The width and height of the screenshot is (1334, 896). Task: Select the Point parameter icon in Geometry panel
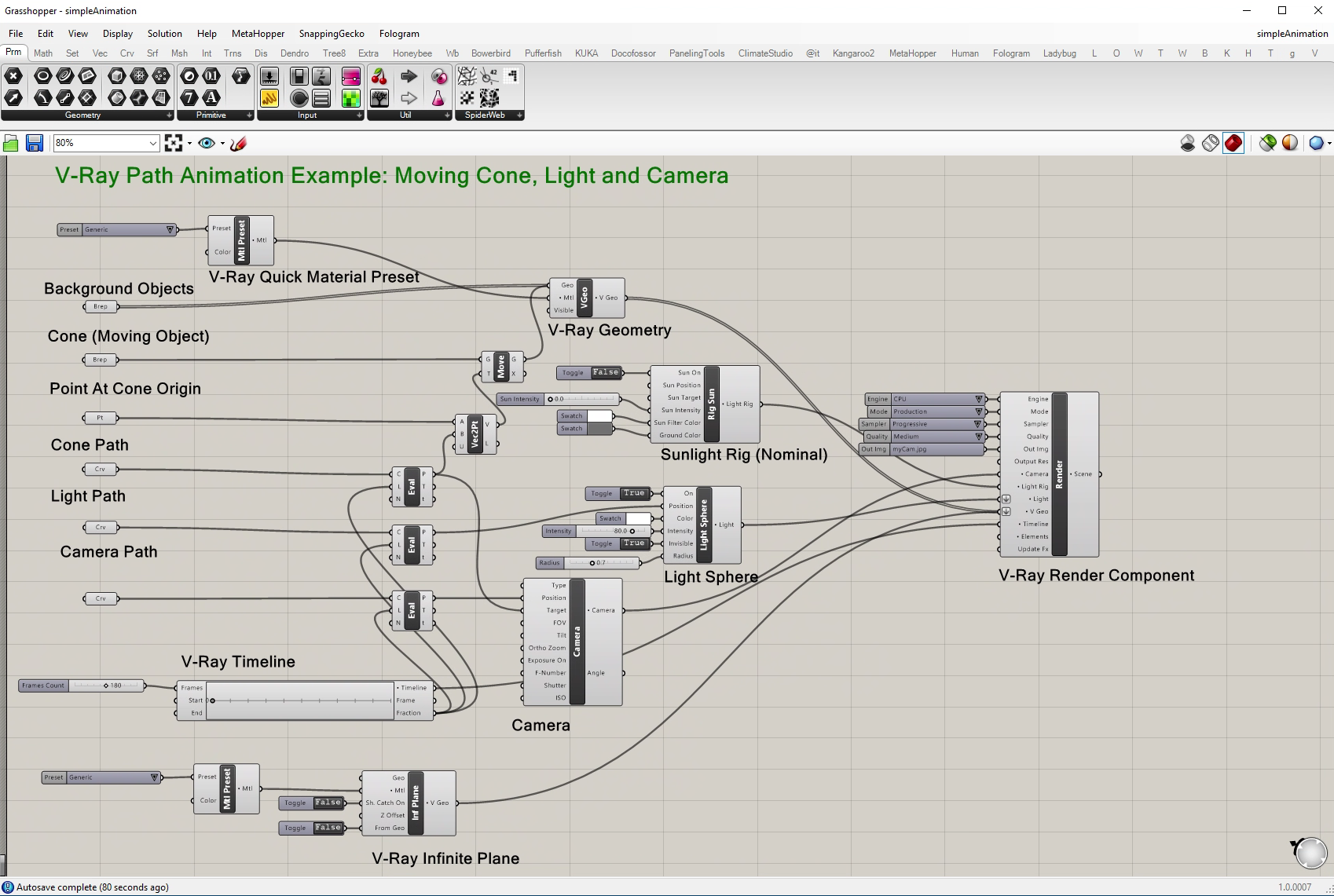tap(13, 76)
